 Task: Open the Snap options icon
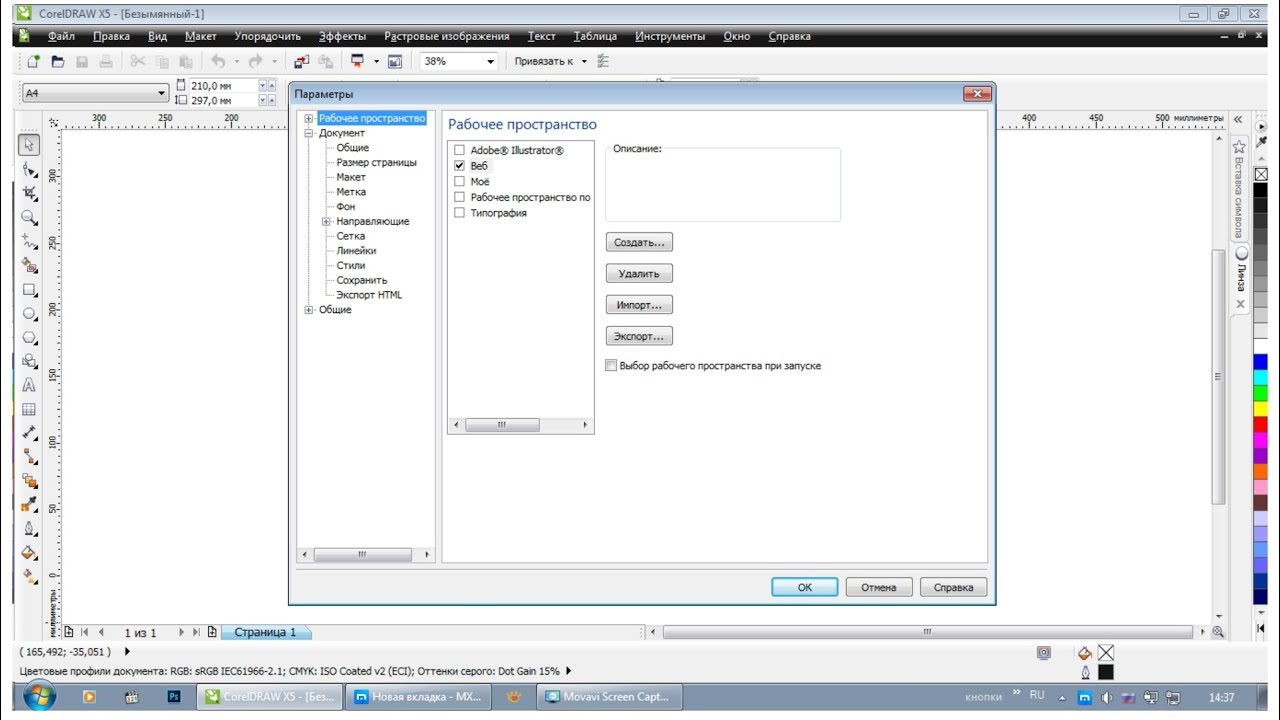(x=603, y=61)
